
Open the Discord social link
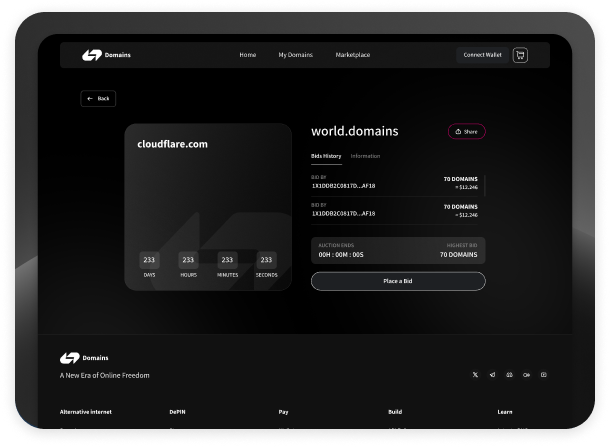point(509,375)
